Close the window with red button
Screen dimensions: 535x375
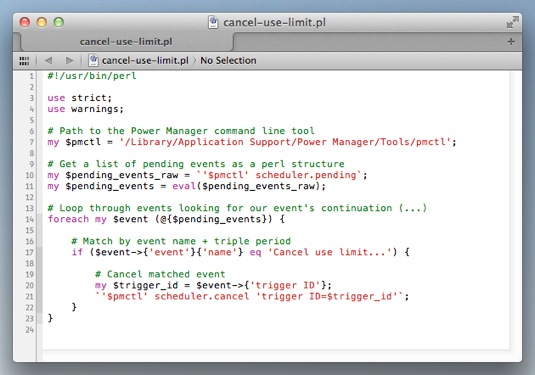[x=25, y=22]
